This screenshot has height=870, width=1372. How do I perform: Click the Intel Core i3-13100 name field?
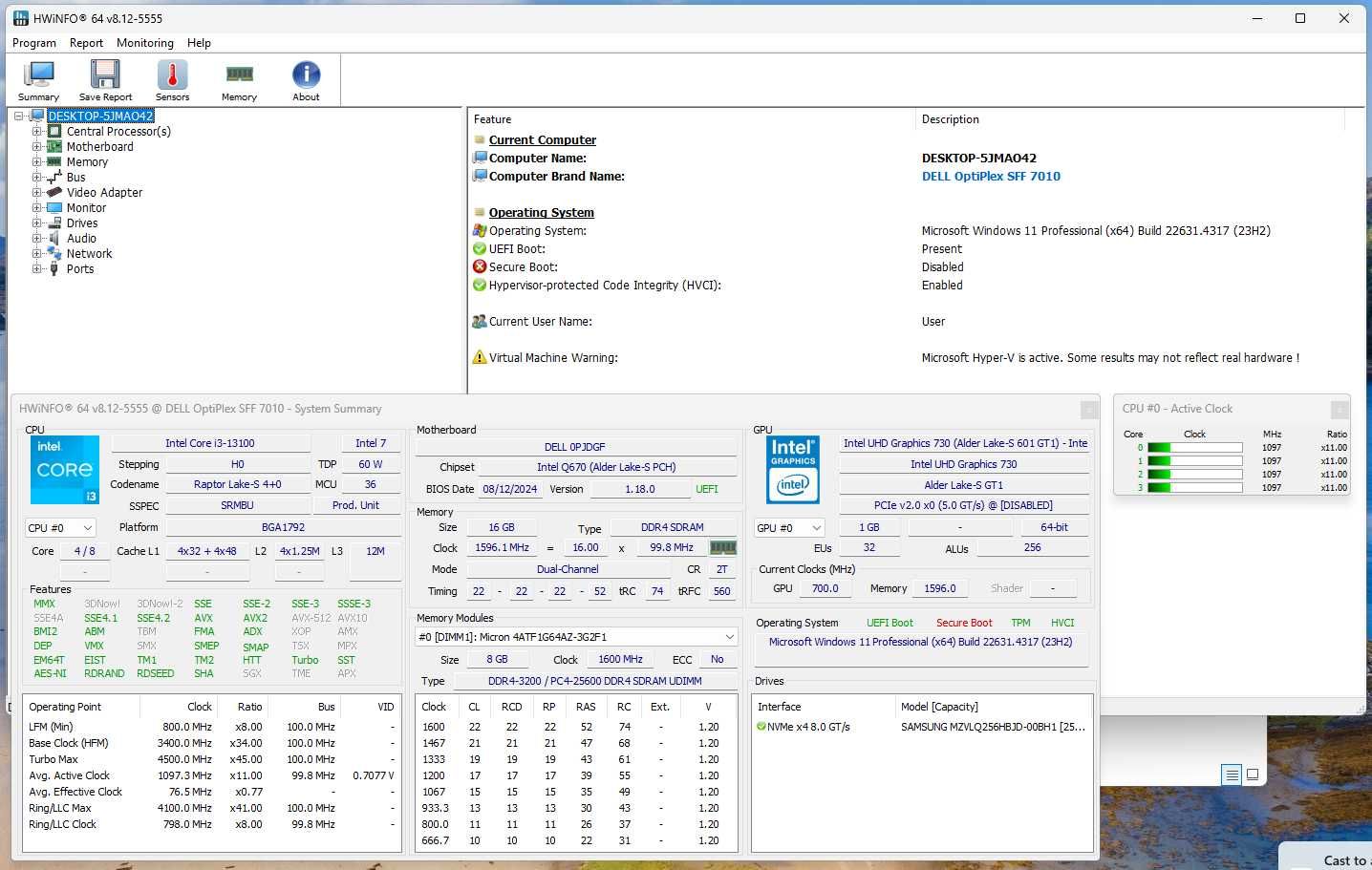click(x=210, y=443)
